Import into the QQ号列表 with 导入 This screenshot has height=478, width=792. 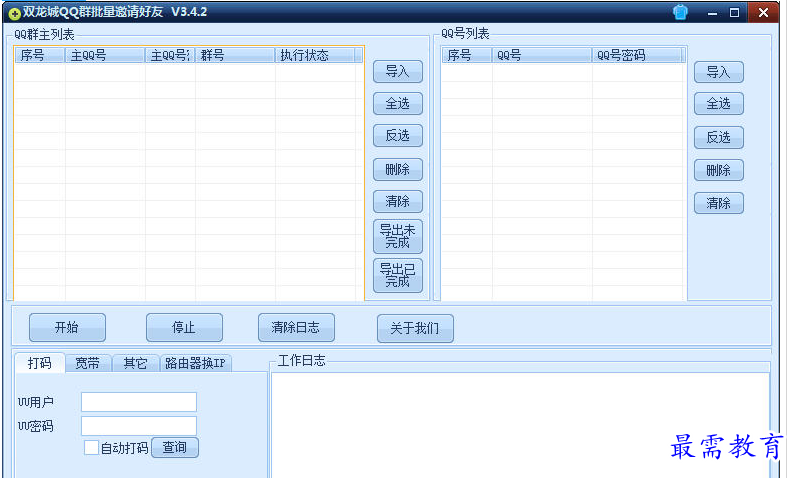718,72
